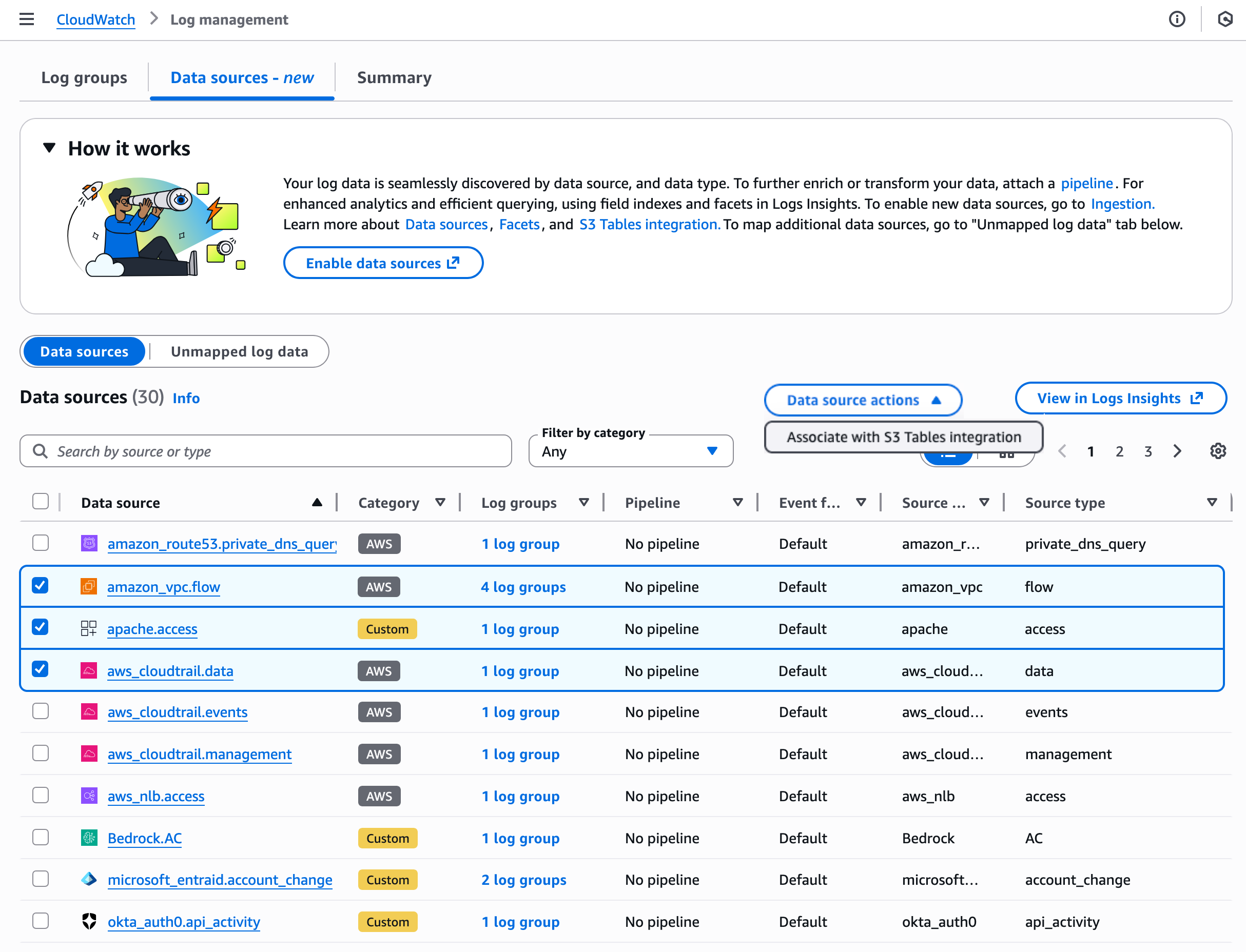Click the Bedrock.AC source icon
1246x952 pixels.
pyautogui.click(x=89, y=838)
